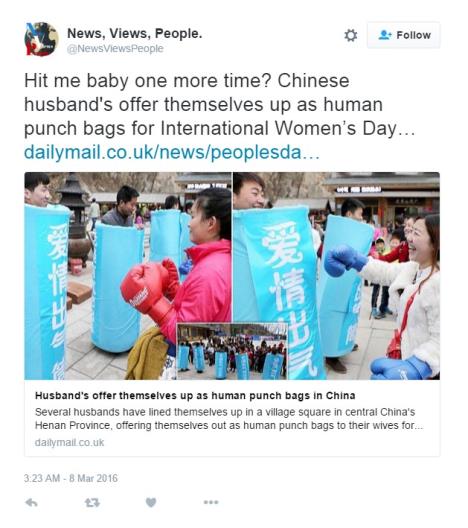Click the International Women's Day tweet line

(220, 129)
